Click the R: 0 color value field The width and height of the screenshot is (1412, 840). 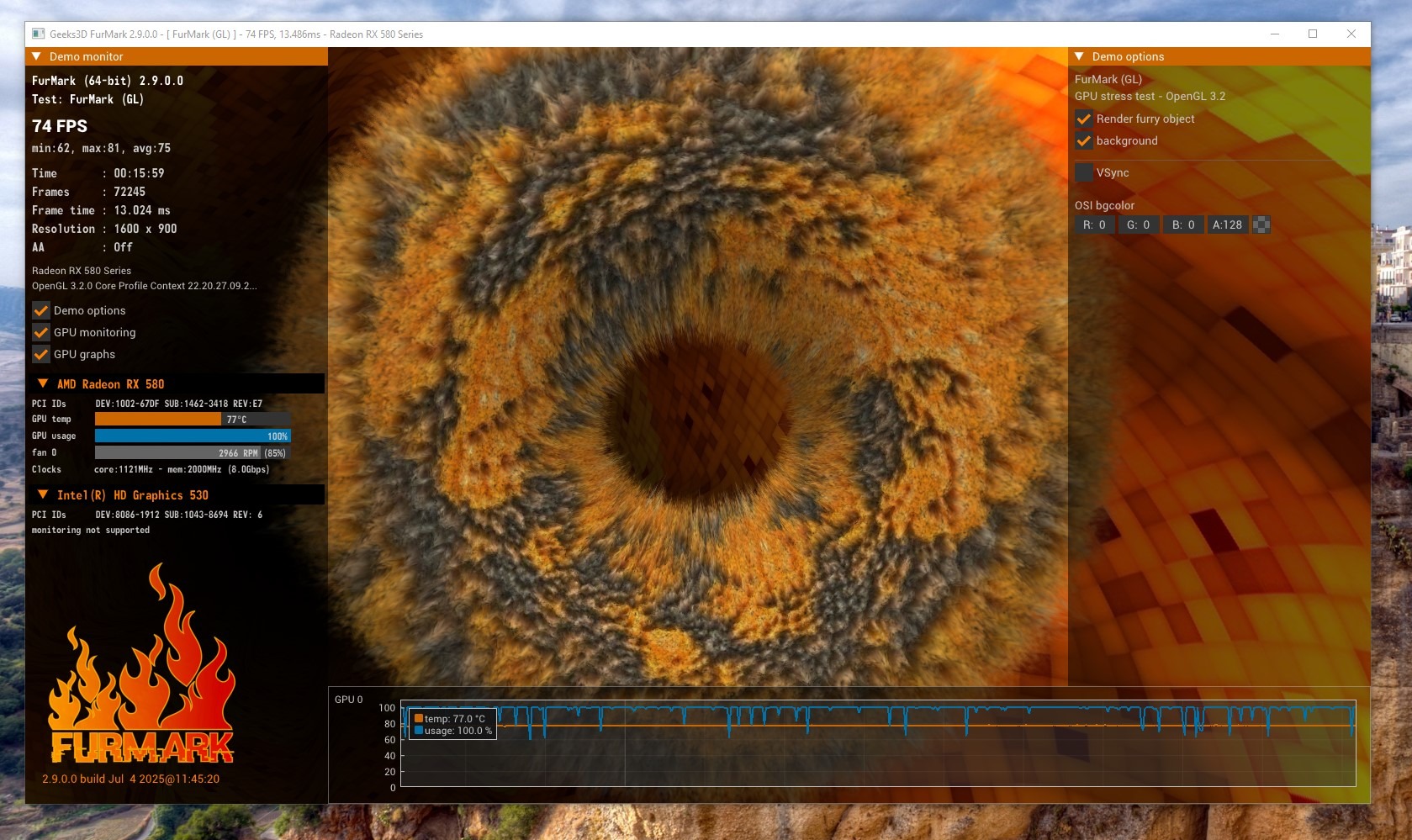coord(1095,225)
